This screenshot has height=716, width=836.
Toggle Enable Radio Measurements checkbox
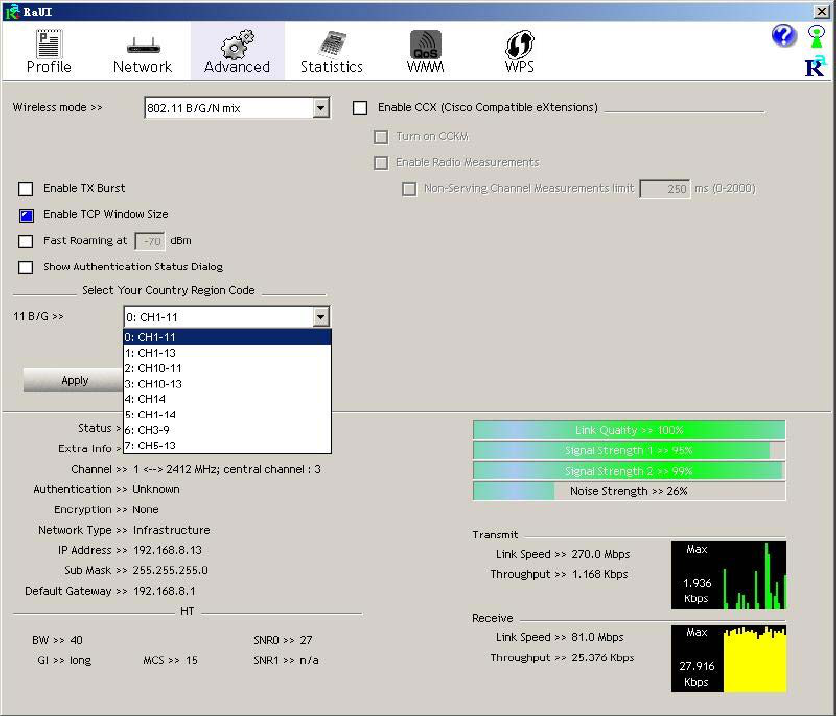tap(381, 163)
